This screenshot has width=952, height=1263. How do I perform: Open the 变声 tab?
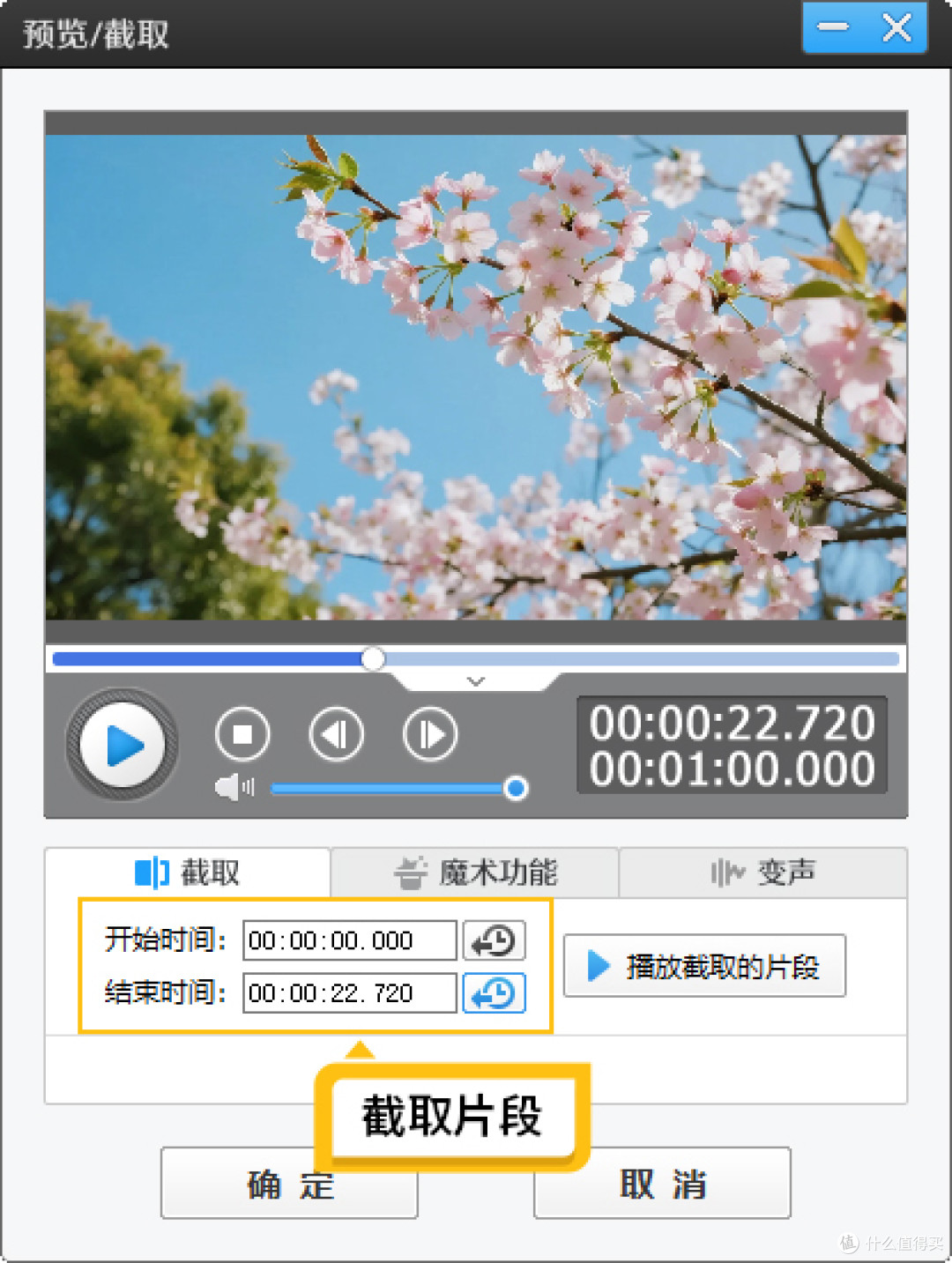coord(763,873)
